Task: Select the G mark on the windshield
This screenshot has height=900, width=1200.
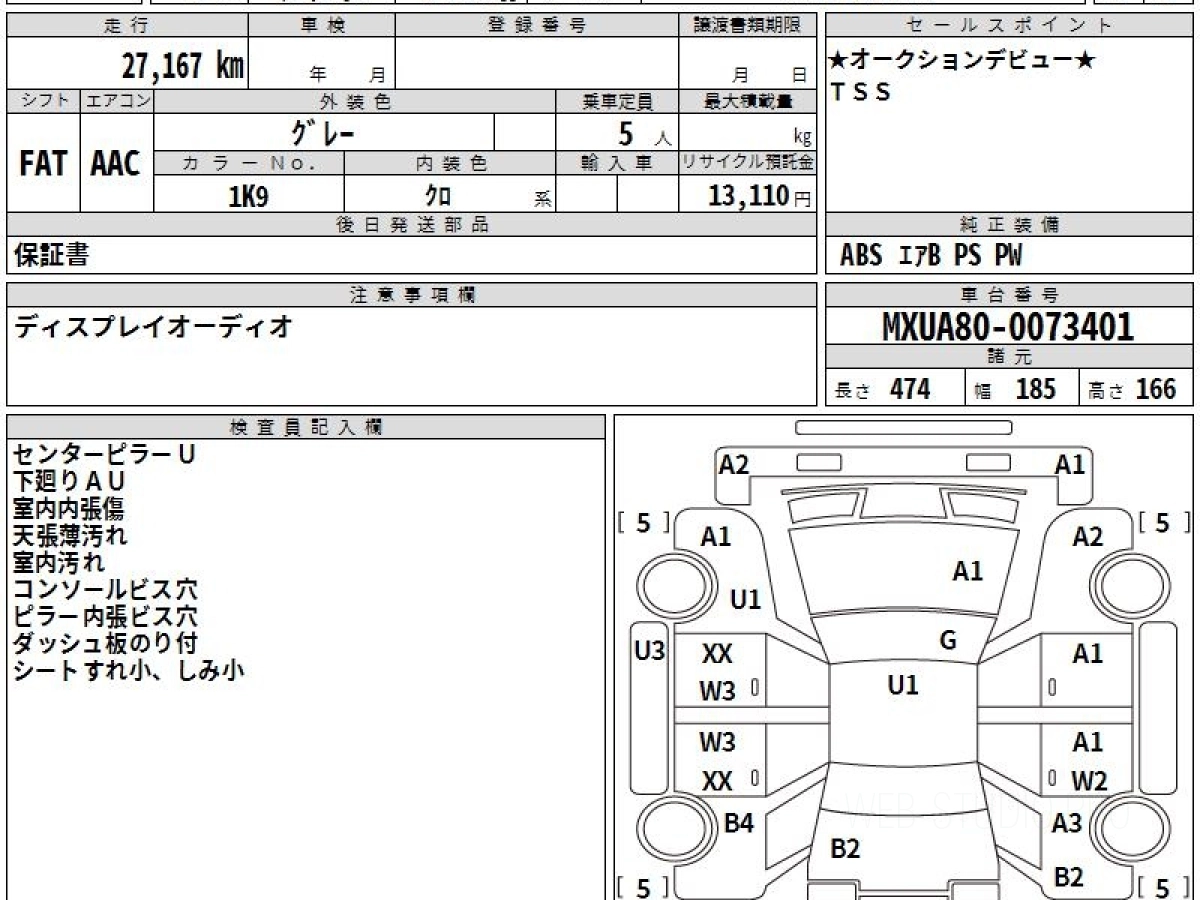Action: point(948,641)
